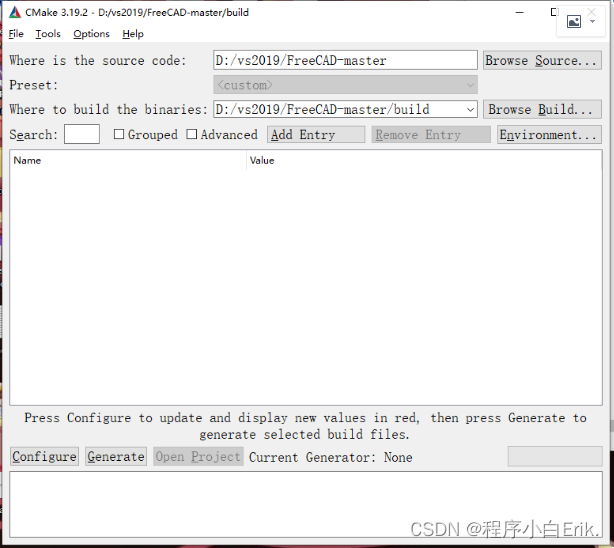Screen dimensions: 614x548
Task: Click the progress bar beside Current Generator
Action: tap(555, 456)
